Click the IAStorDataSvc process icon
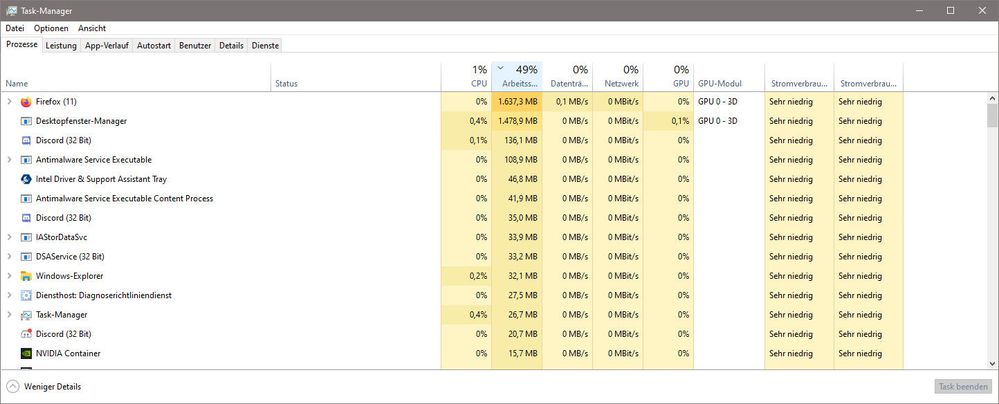This screenshot has height=404, width=999. tap(26, 237)
